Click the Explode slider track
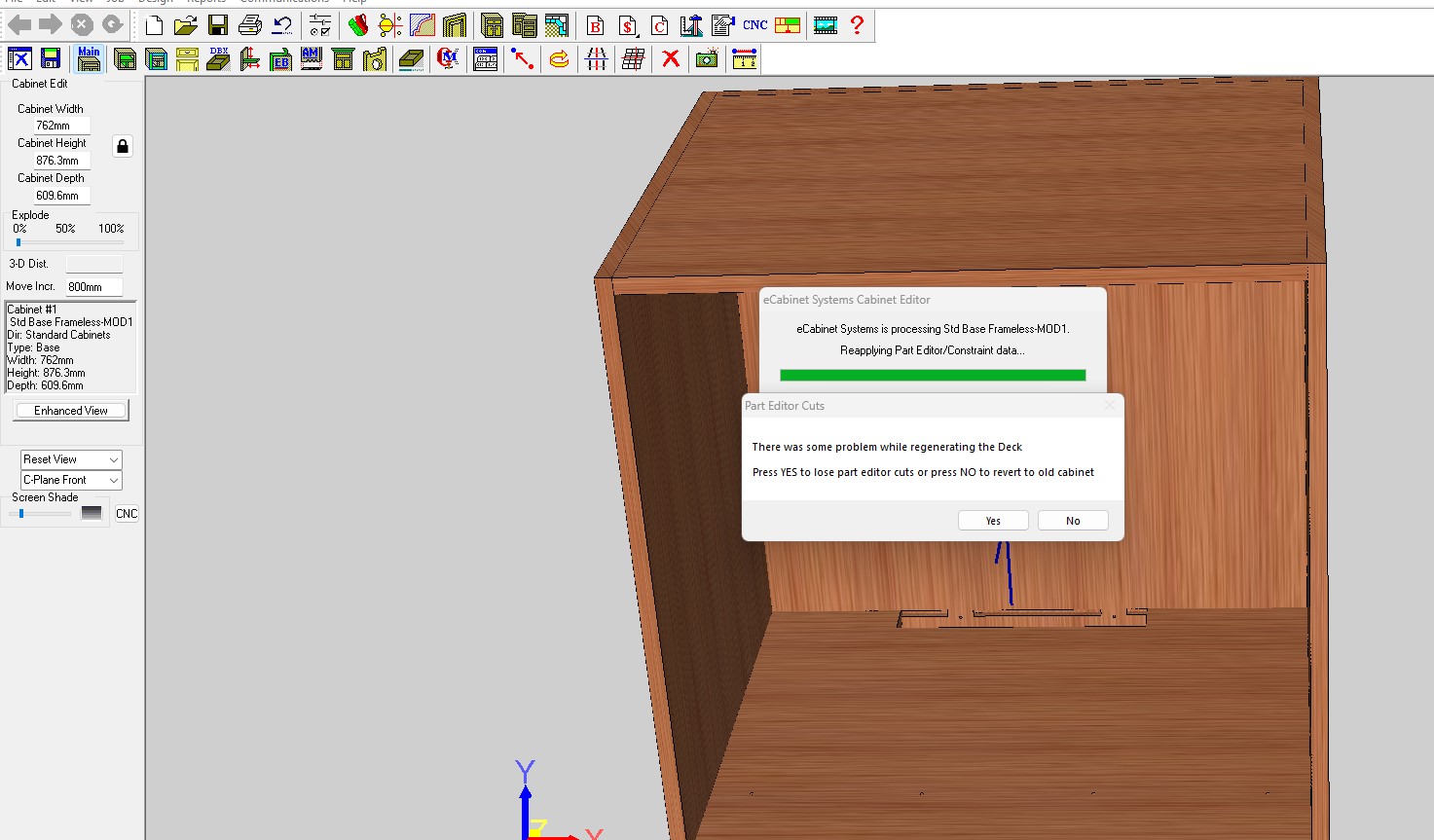The image size is (1434, 840). click(70, 242)
